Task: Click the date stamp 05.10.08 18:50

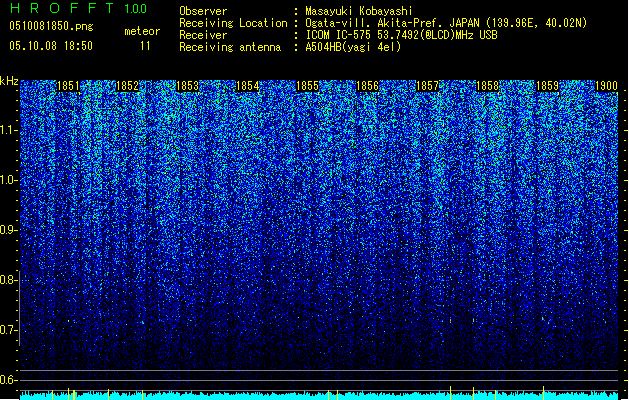Action: click(51, 46)
